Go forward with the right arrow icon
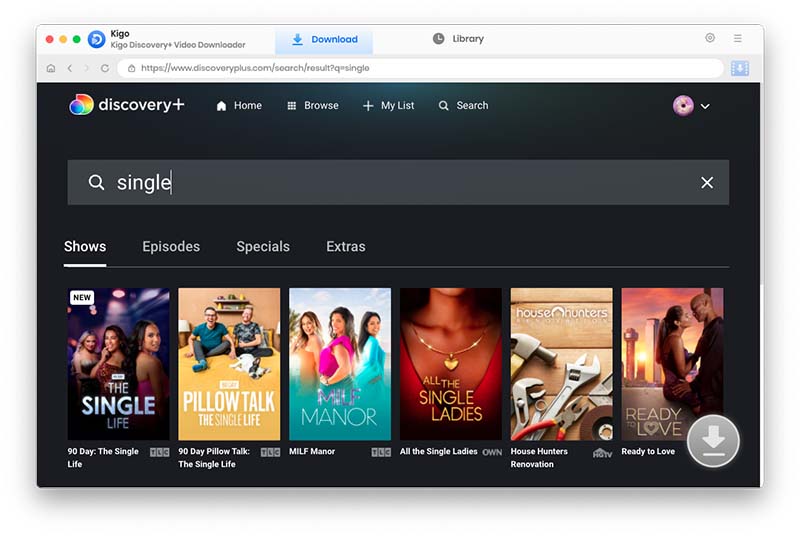The height and width of the screenshot is (536, 800). [86, 68]
